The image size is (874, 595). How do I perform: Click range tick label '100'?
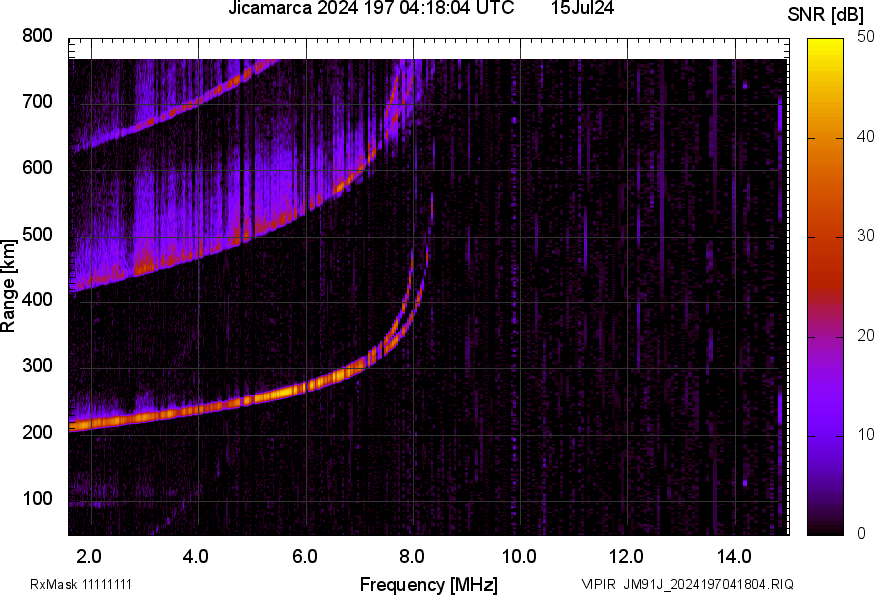(x=37, y=498)
